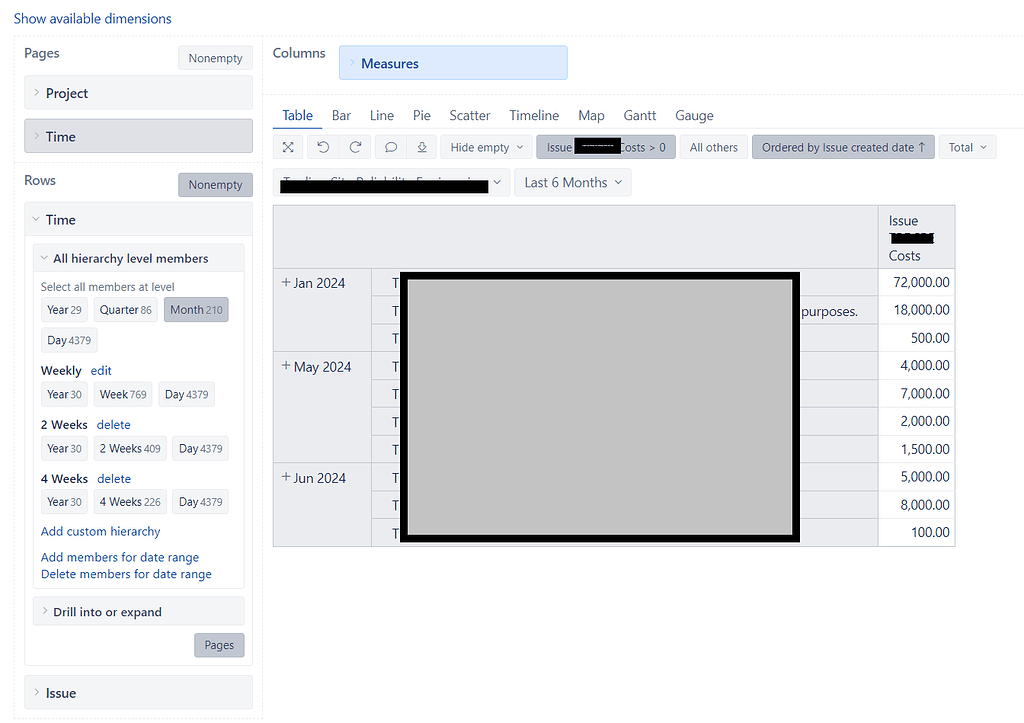Open the Hide empty dropdown
This screenshot has width=1024, height=723.
[x=485, y=146]
